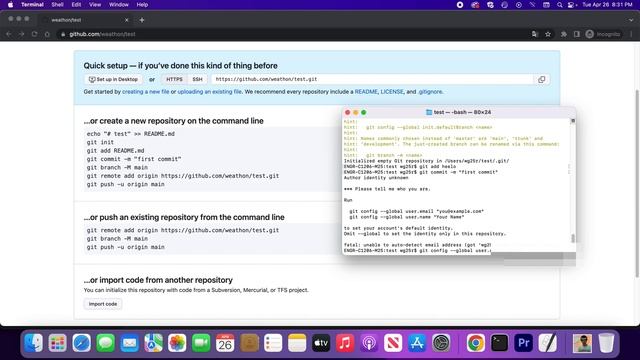Open the LICENSE link

coord(392,92)
